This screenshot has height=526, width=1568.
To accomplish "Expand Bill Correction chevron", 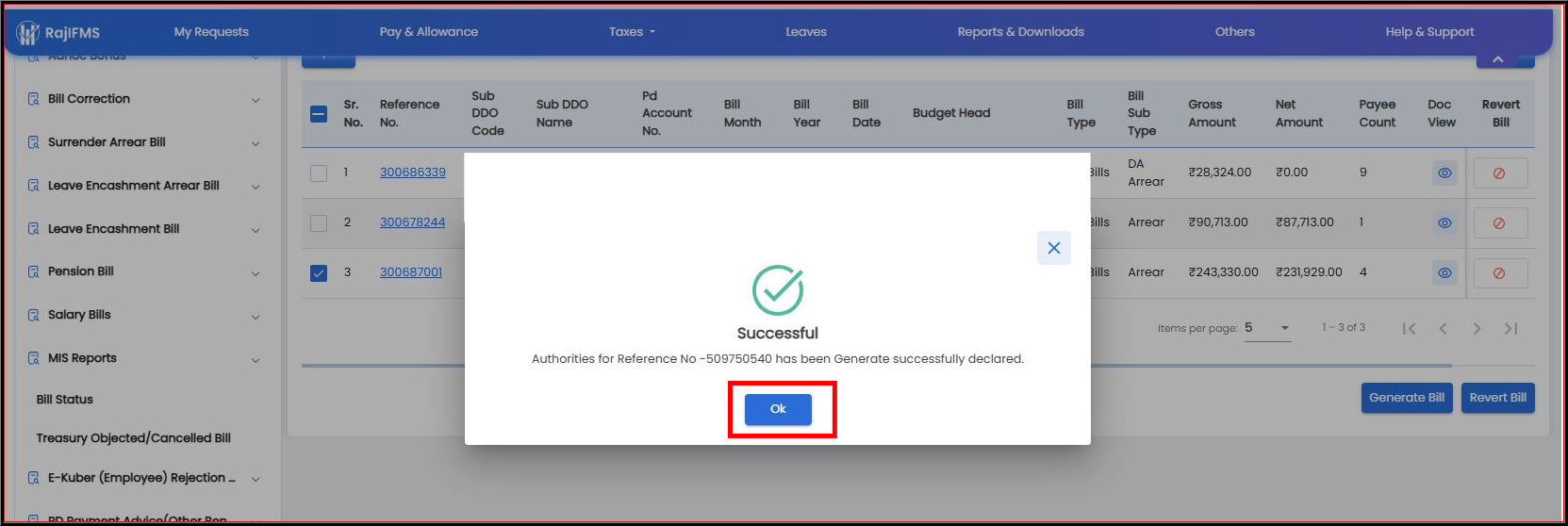I will pyautogui.click(x=256, y=100).
